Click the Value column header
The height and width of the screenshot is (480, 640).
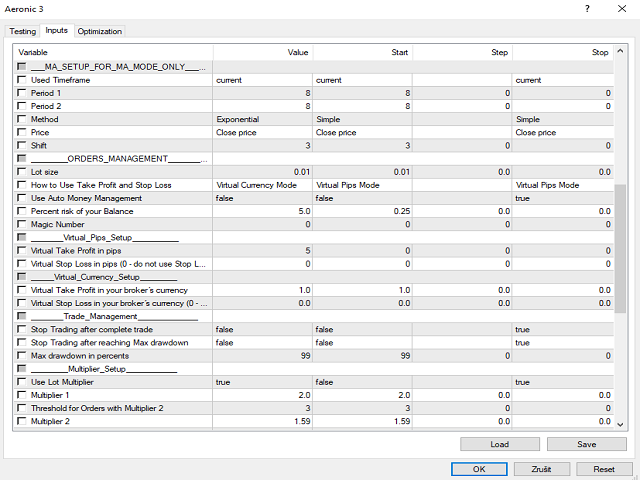[x=263, y=52]
